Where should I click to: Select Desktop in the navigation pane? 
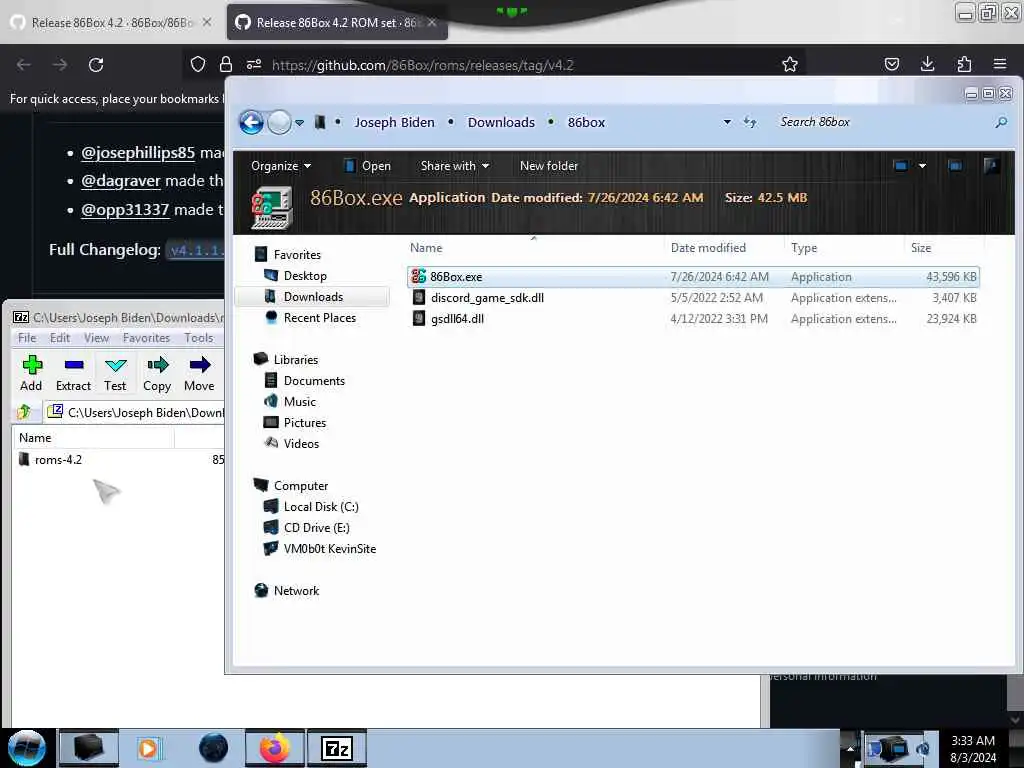305,276
